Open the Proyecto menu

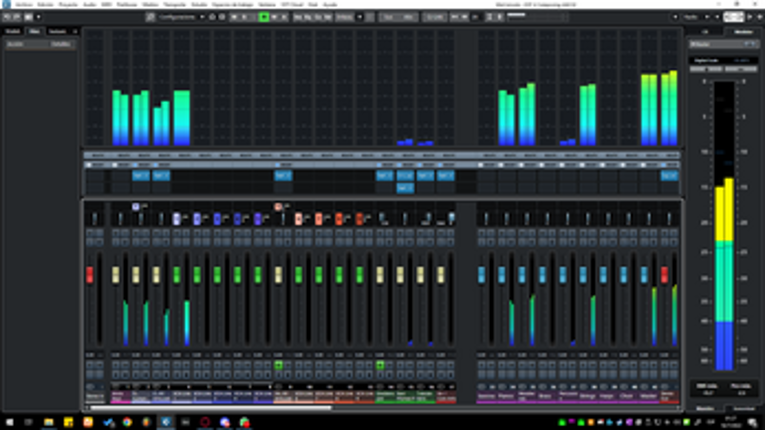tap(68, 4)
